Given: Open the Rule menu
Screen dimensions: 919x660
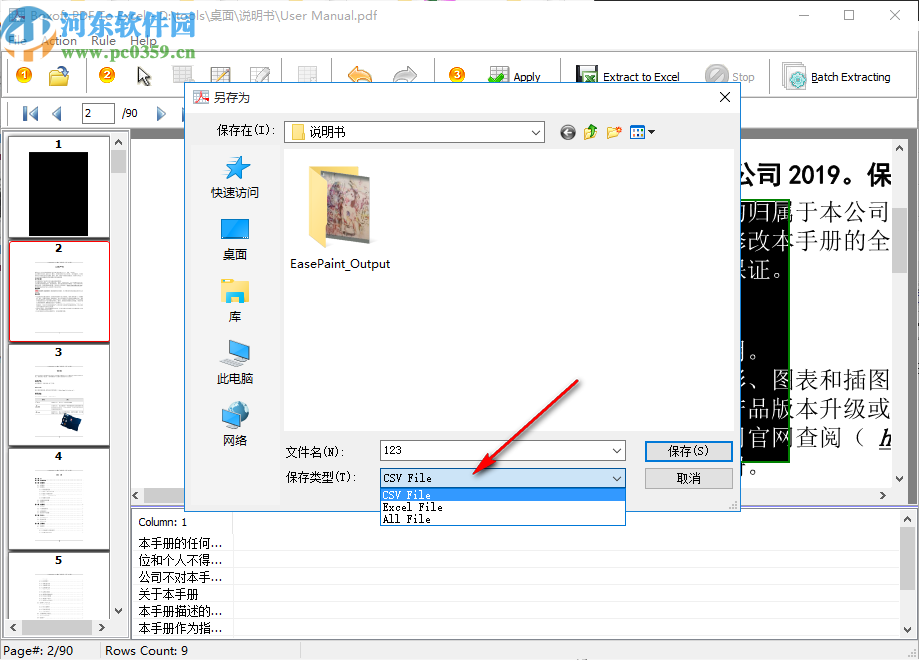Looking at the screenshot, I should (x=103, y=40).
